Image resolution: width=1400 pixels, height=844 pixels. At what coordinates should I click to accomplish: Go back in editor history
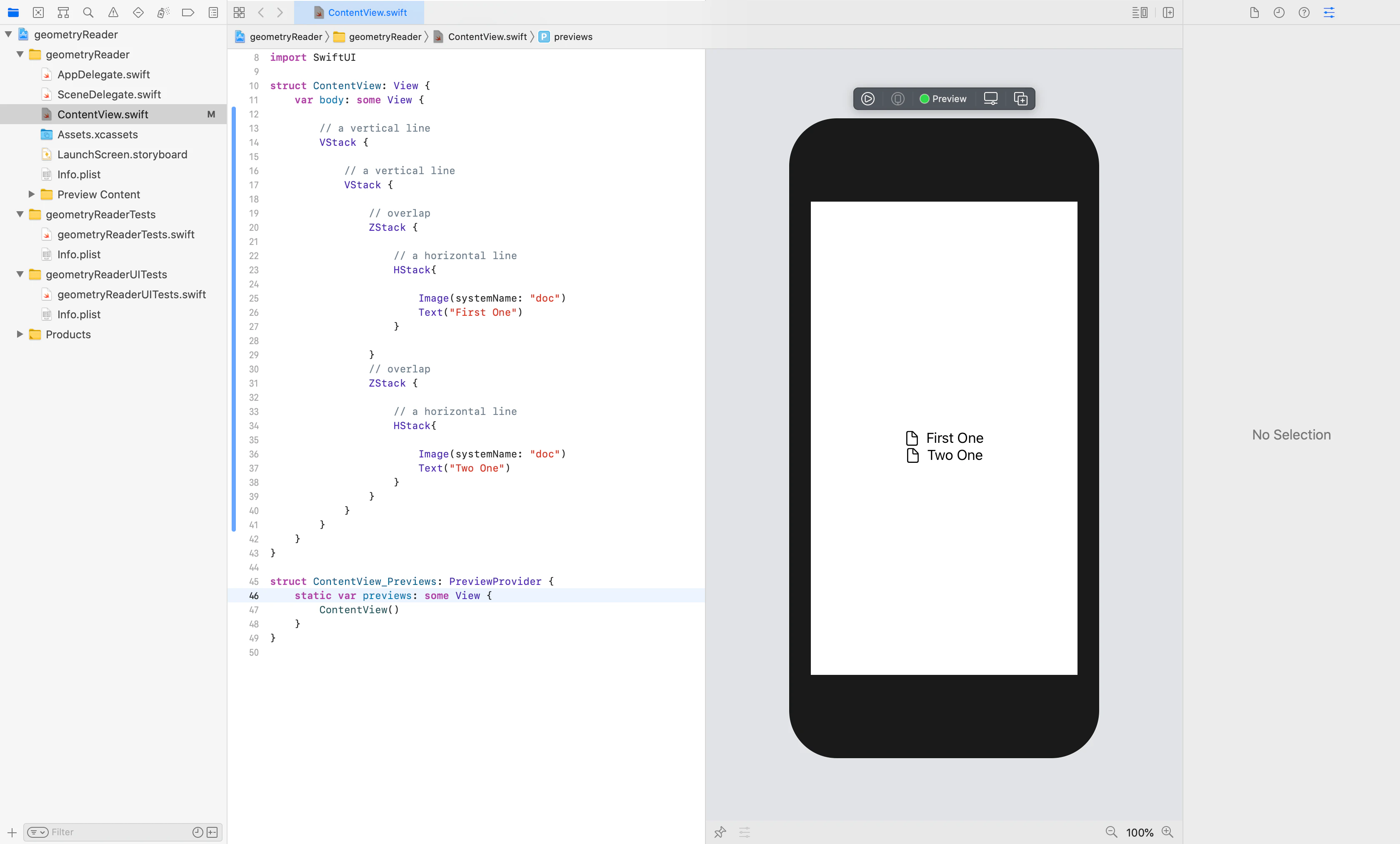coord(261,12)
